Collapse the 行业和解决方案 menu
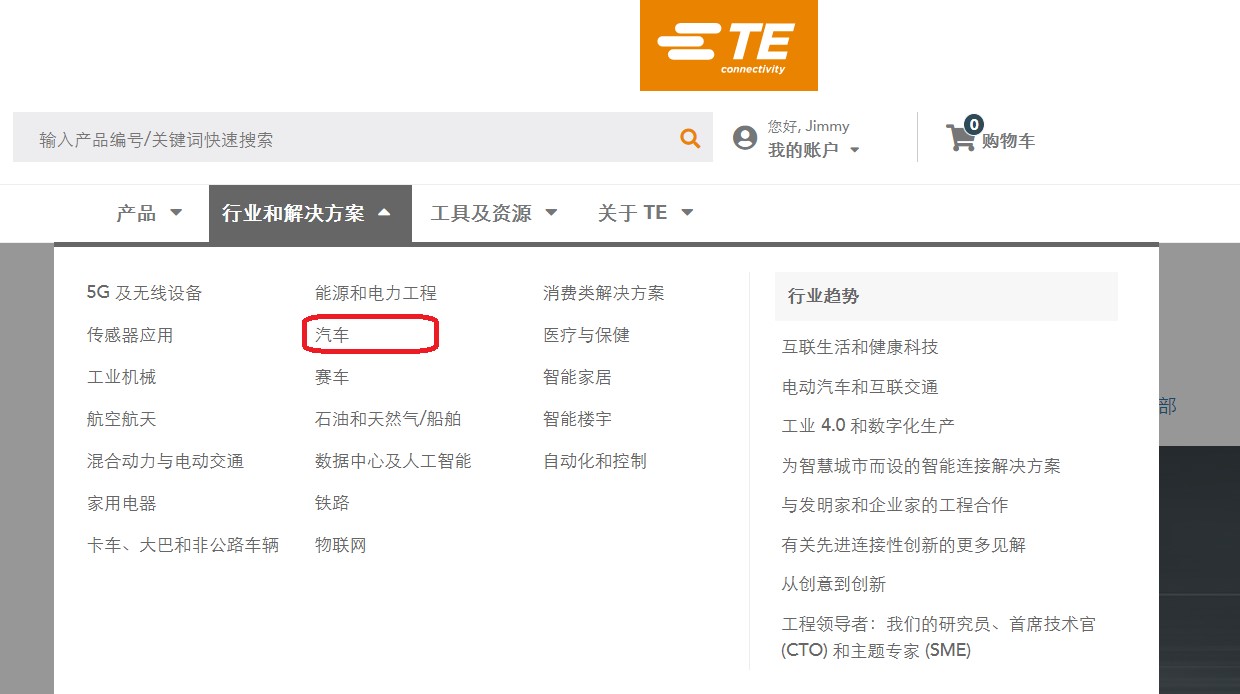The image size is (1240, 694). (x=310, y=213)
